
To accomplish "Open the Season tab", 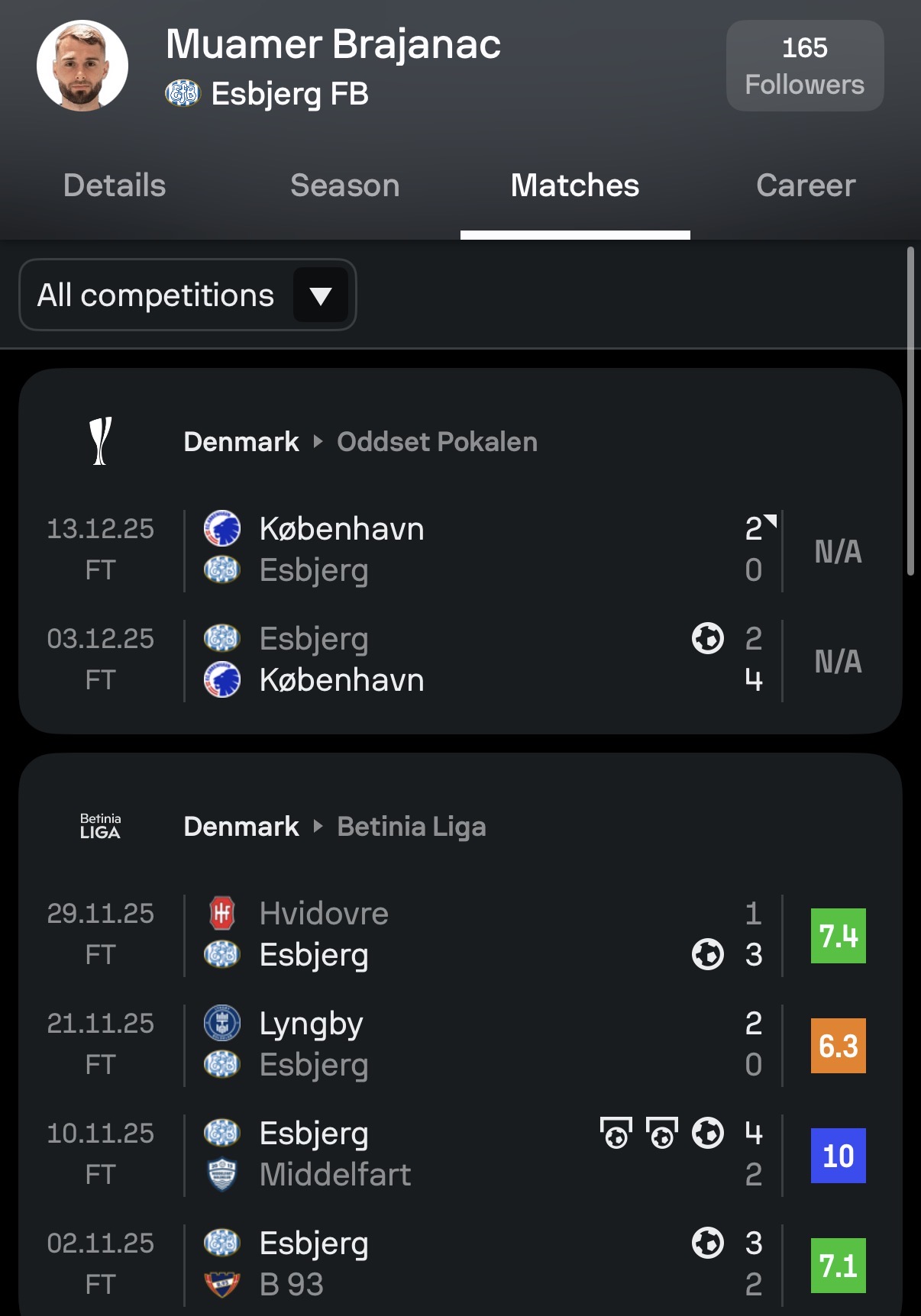I will [345, 185].
